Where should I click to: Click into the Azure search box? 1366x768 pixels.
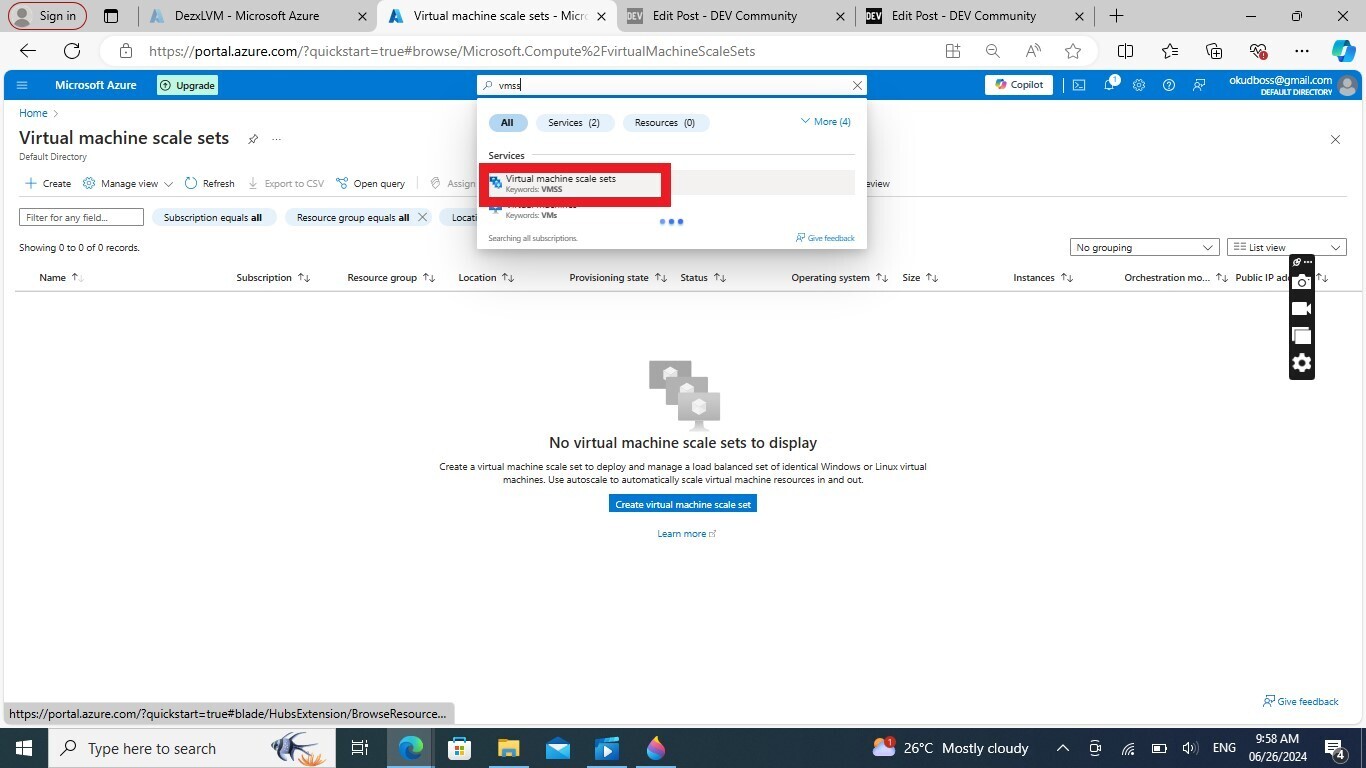pyautogui.click(x=672, y=86)
